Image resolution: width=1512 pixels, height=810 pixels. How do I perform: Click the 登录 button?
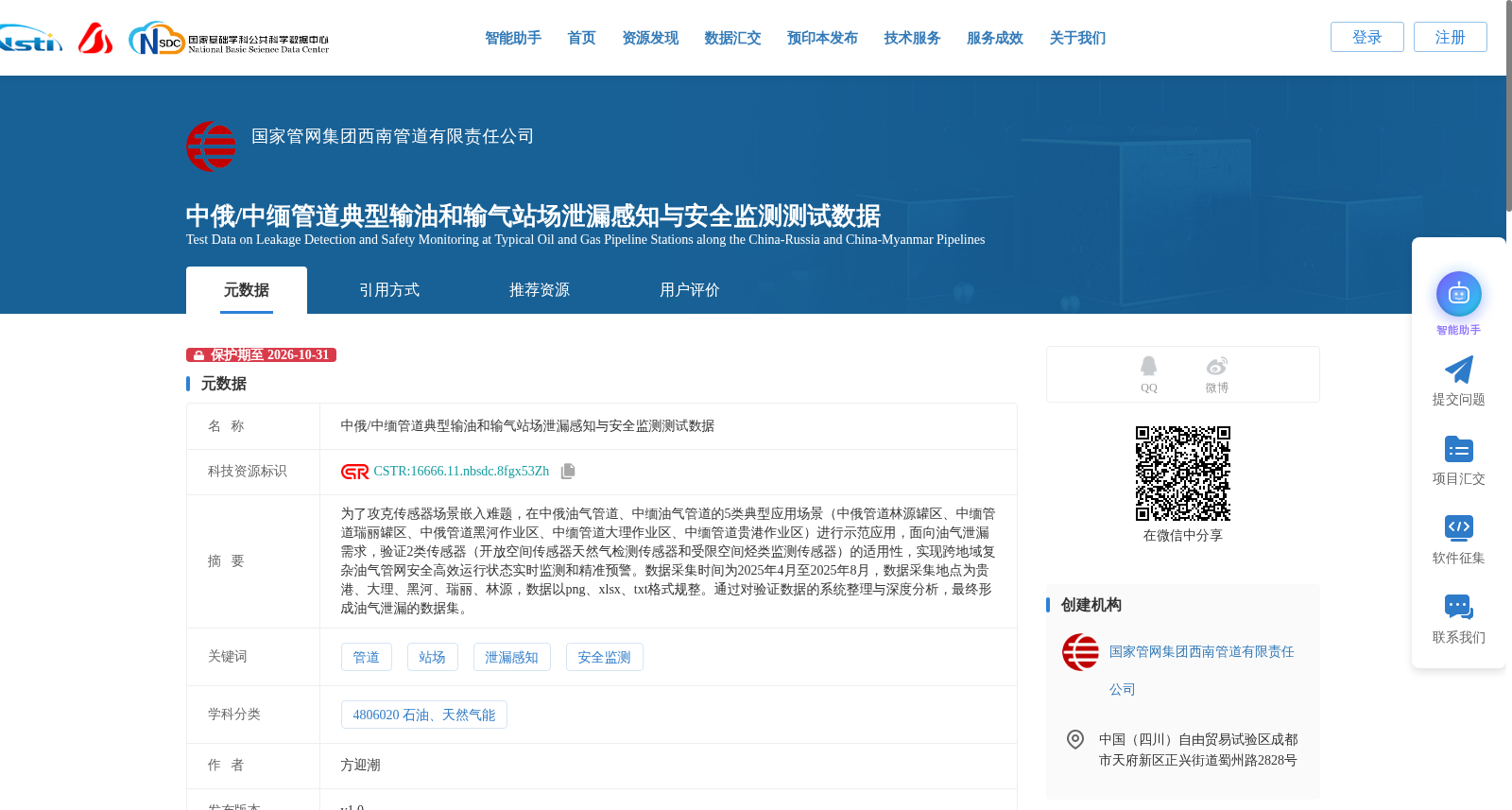pos(1367,37)
